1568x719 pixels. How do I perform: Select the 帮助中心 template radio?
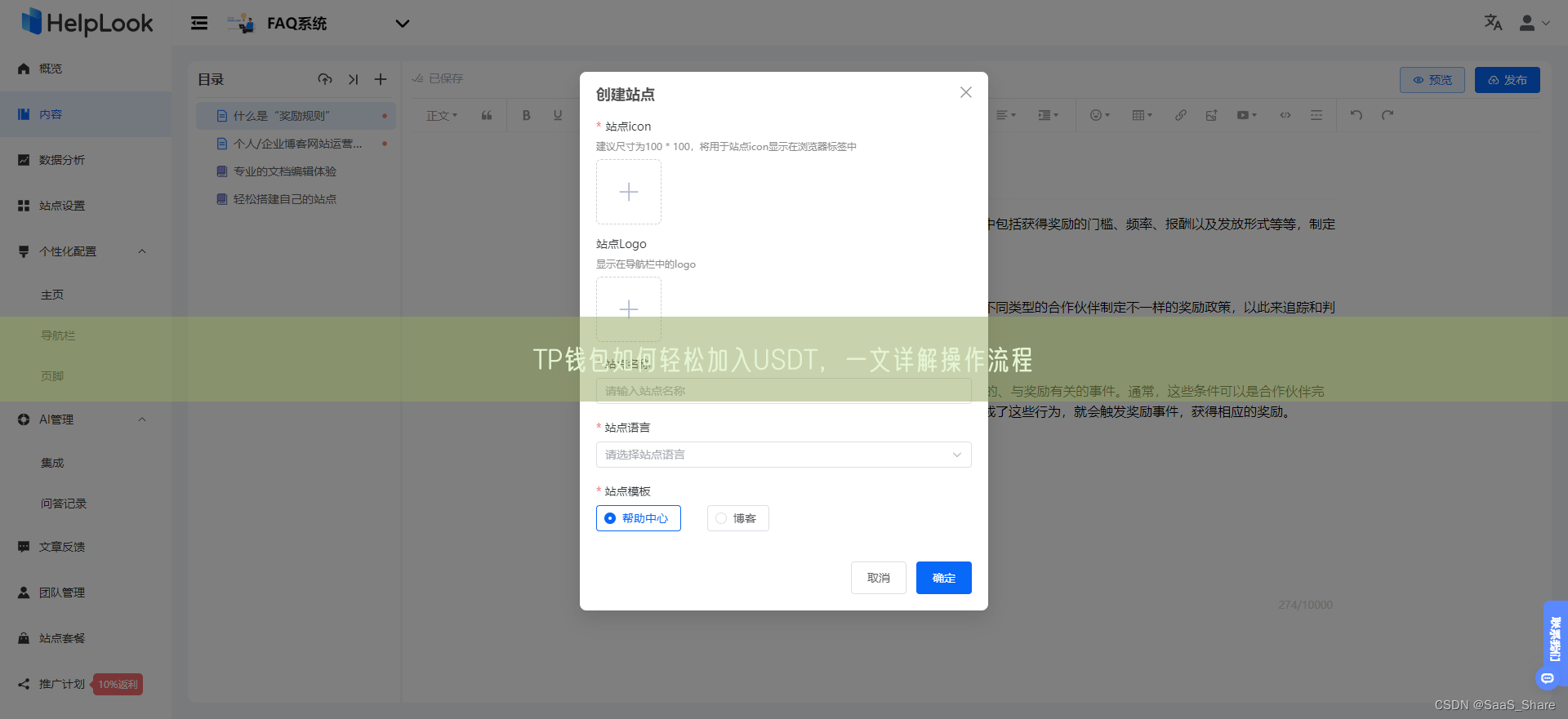click(639, 518)
